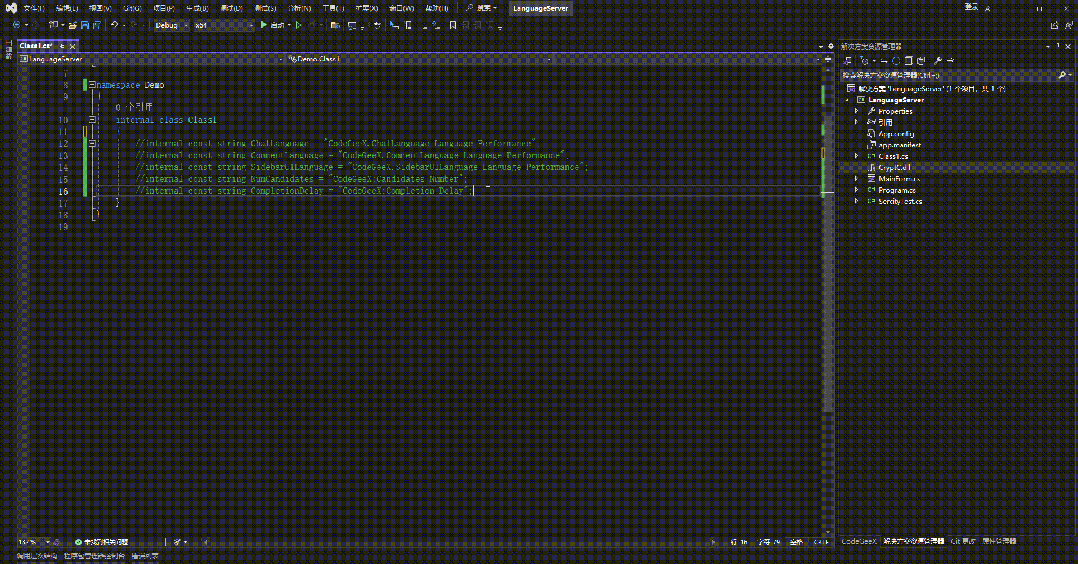
Task: Collapse the LanguageServer project node
Action: point(848,100)
